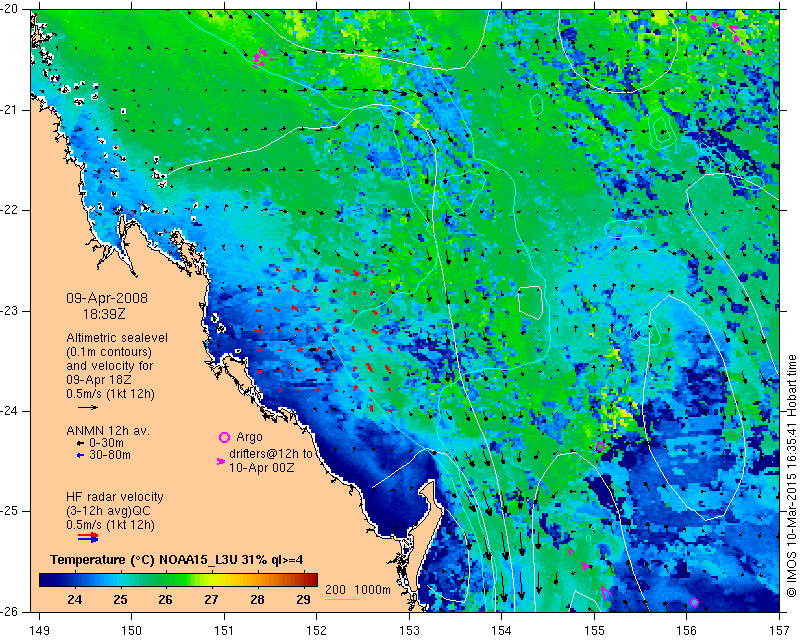This screenshot has height=640, width=800.
Task: Click the cyan 200m isobath legend line
Action: [x=343, y=599]
